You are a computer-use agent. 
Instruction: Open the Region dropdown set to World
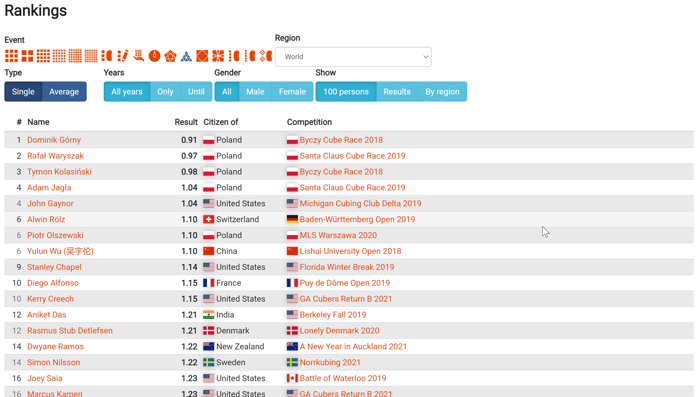pyautogui.click(x=353, y=57)
